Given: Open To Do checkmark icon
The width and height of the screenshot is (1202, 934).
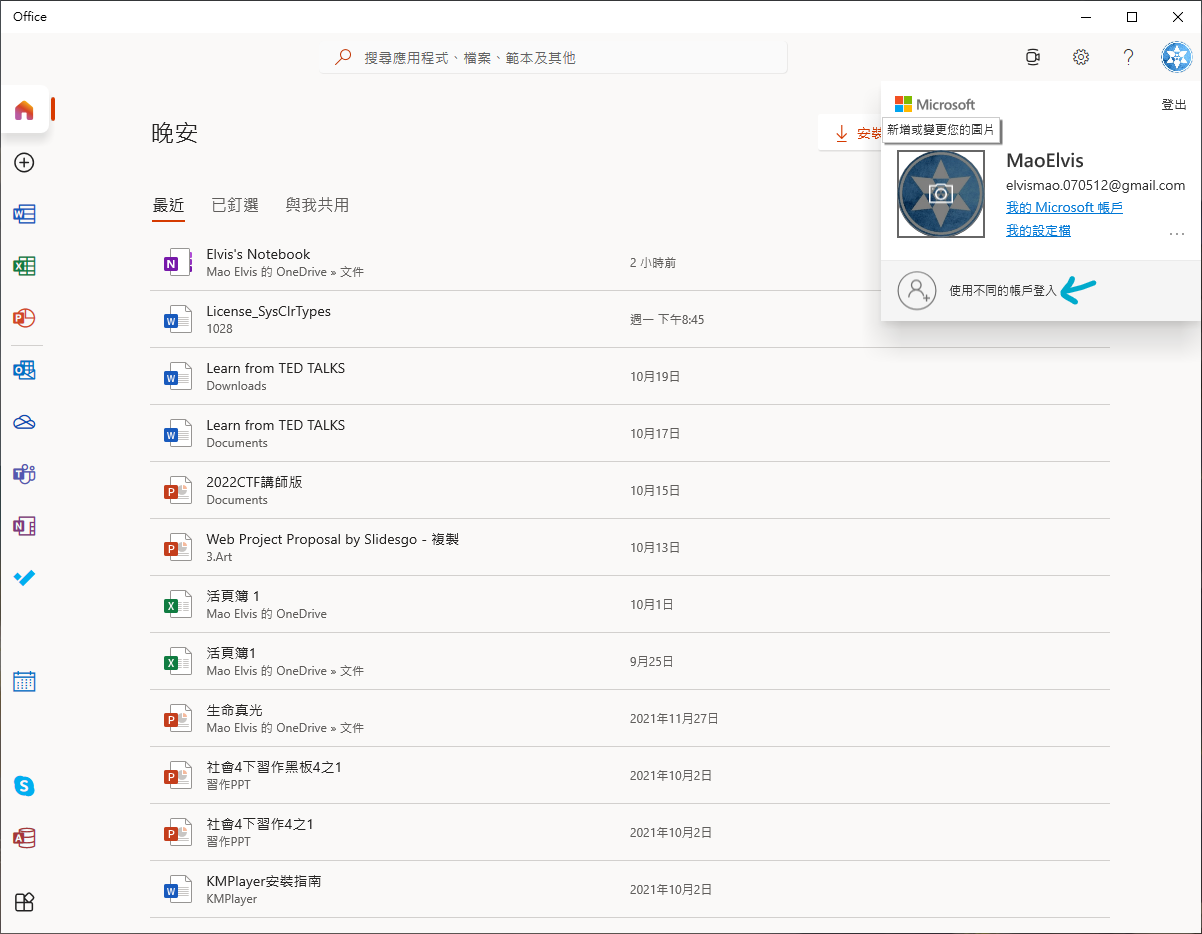Looking at the screenshot, I should tap(24, 578).
